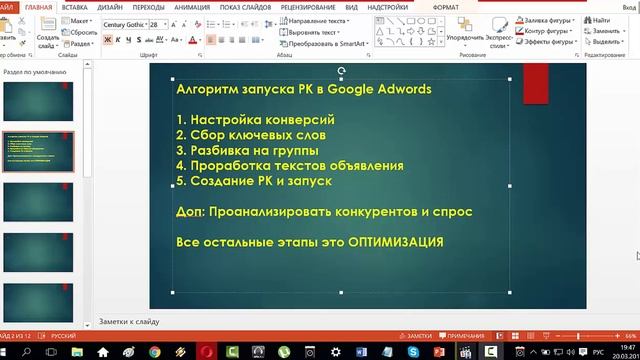
Task: Open the font size 28 dropdown
Action: (165, 25)
